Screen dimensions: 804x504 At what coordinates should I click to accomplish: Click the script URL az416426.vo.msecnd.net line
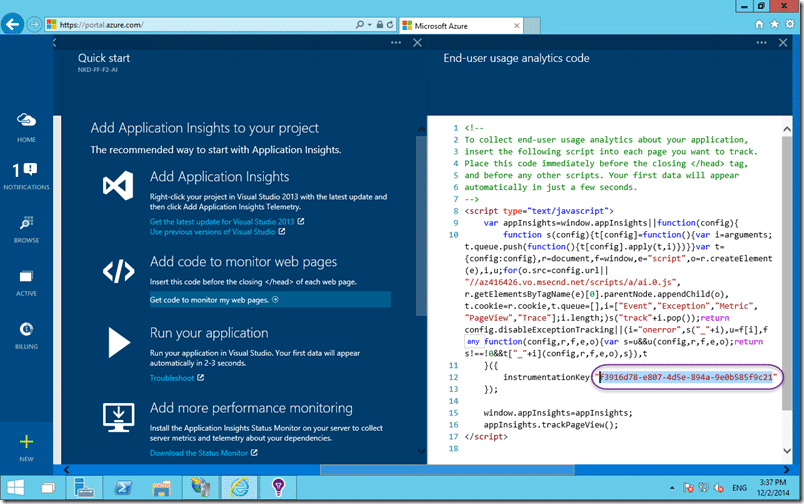(572, 282)
